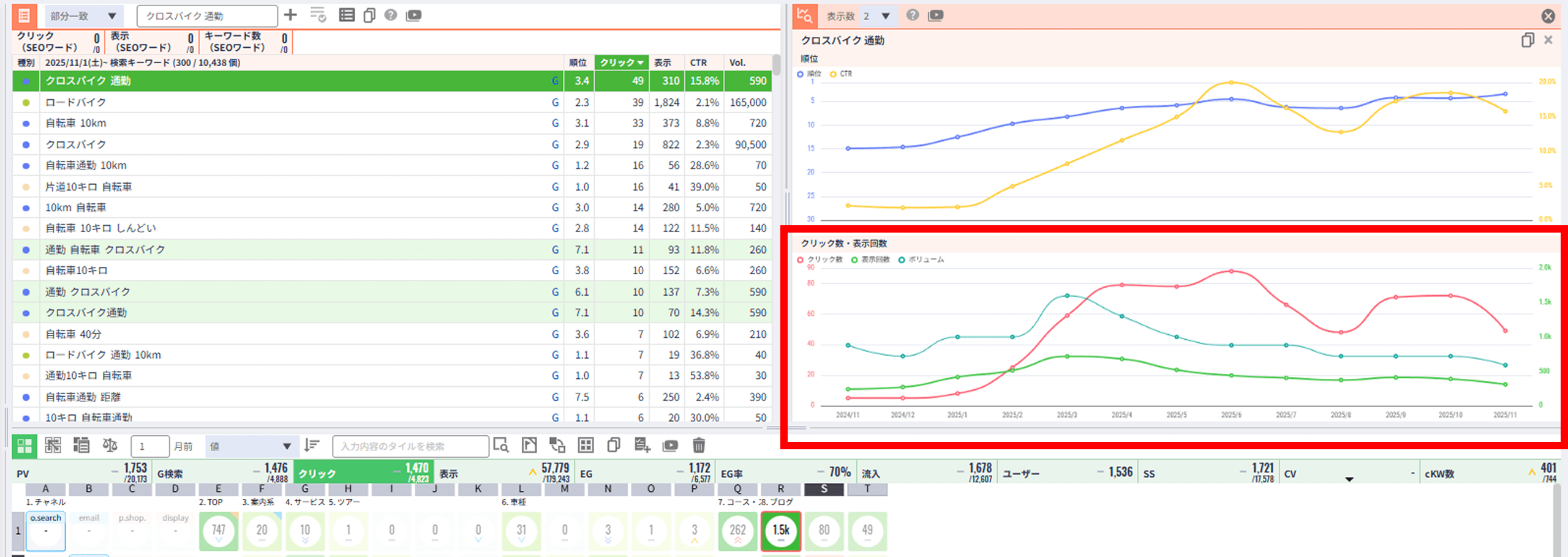The height and width of the screenshot is (557, 1568).
Task: Select the ロードバイク keyword row
Action: tap(294, 102)
